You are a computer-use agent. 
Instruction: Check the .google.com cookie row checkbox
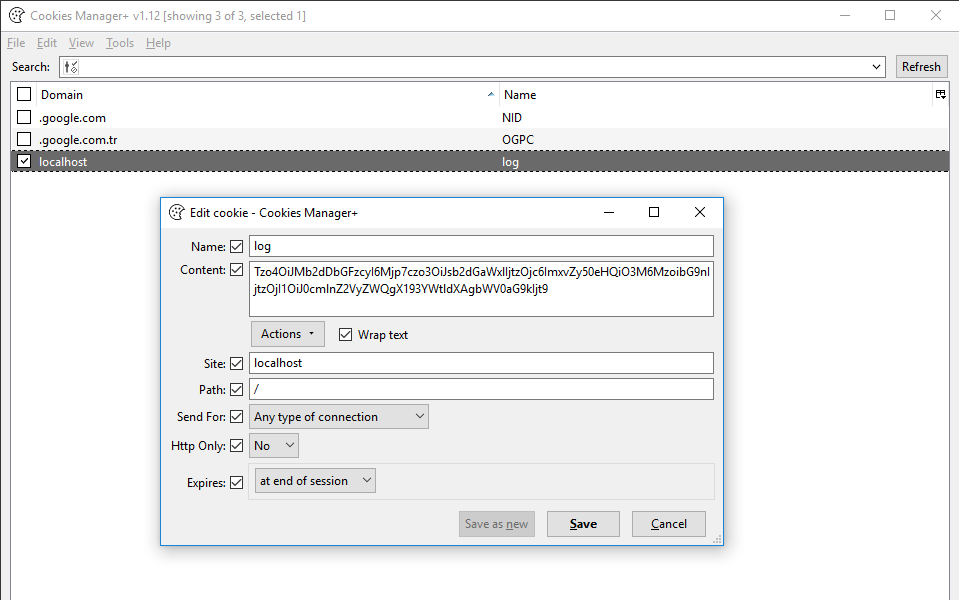tap(23, 117)
